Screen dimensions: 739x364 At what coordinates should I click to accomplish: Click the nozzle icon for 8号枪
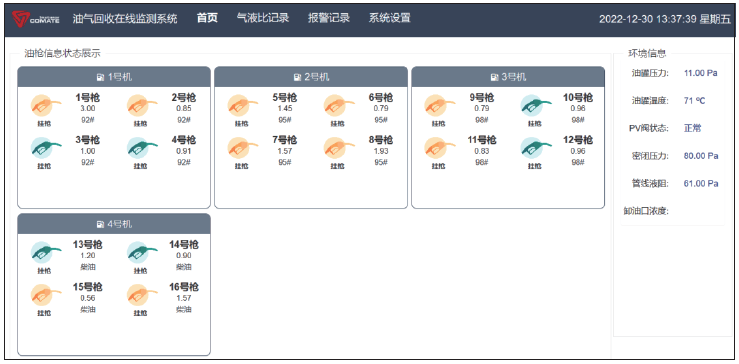338,148
